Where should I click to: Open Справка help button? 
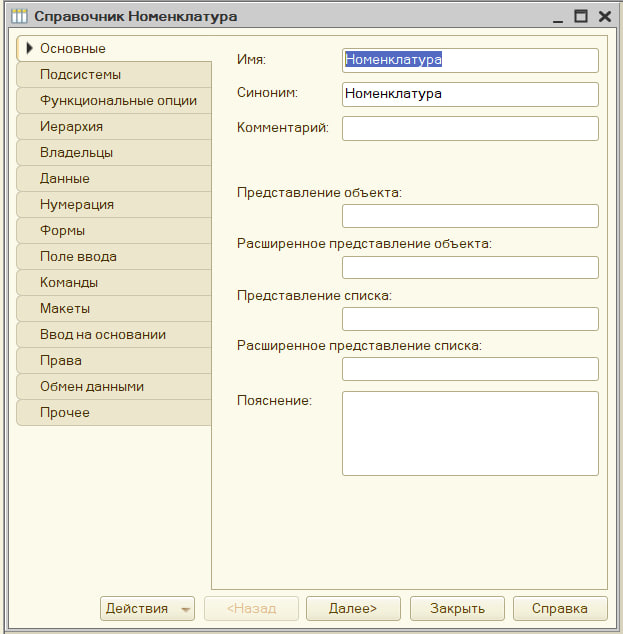(x=560, y=608)
